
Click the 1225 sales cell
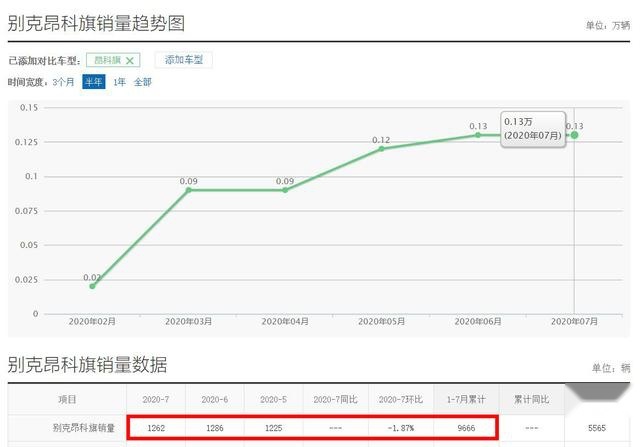click(273, 428)
